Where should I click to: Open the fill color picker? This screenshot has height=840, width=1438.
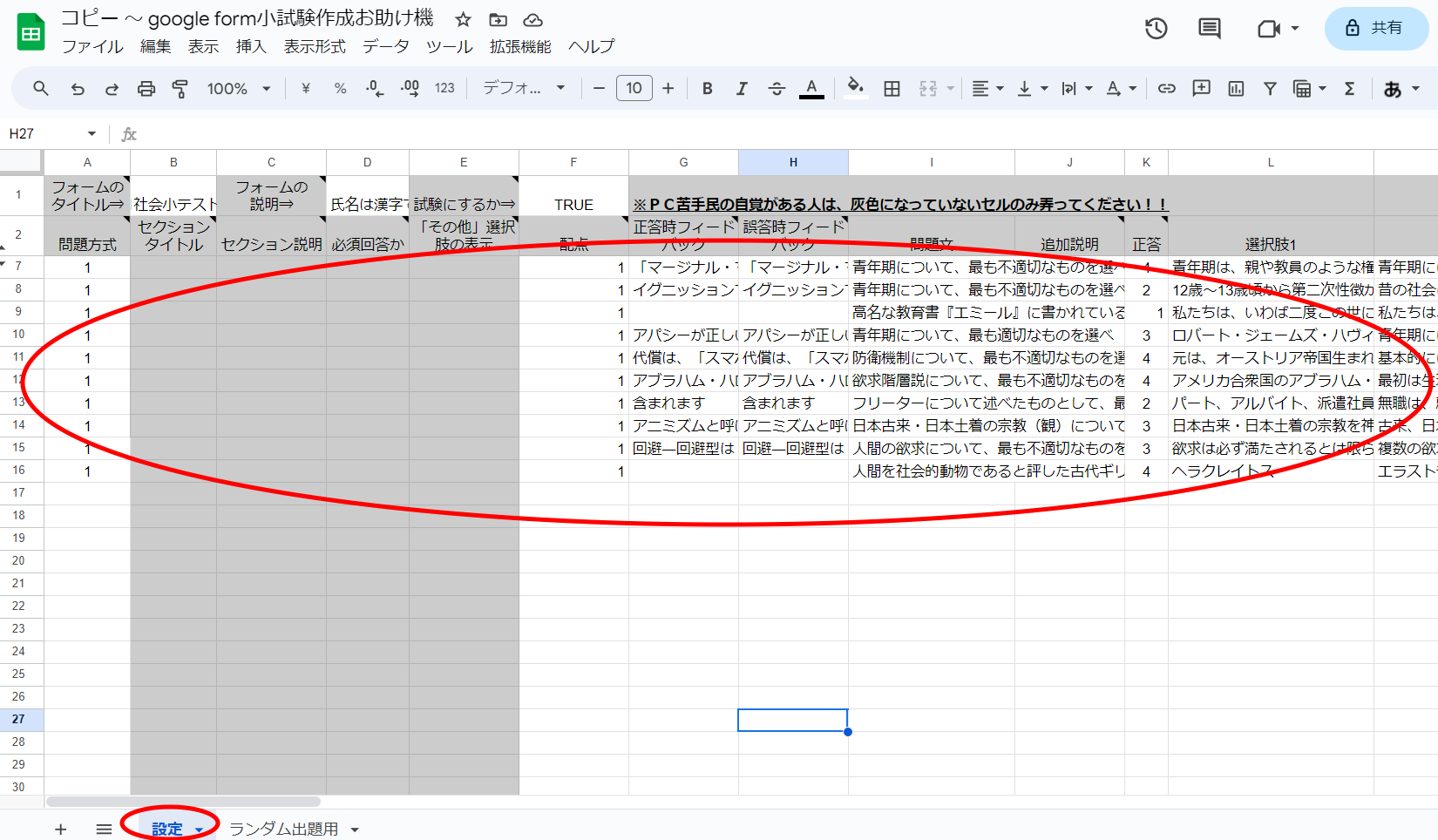[x=856, y=88]
